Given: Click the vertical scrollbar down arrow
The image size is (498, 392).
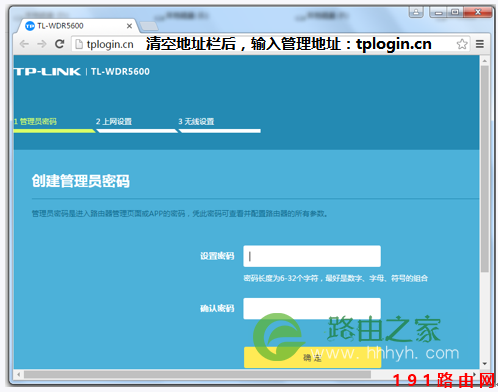Looking at the screenshot, I should pyautogui.click(x=485, y=364).
